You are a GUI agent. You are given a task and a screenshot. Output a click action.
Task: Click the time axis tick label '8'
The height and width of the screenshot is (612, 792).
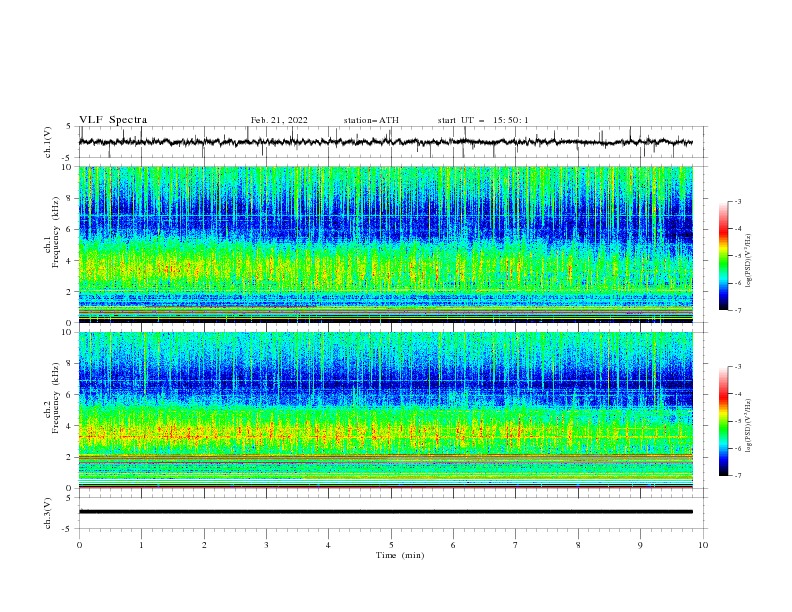click(x=578, y=545)
